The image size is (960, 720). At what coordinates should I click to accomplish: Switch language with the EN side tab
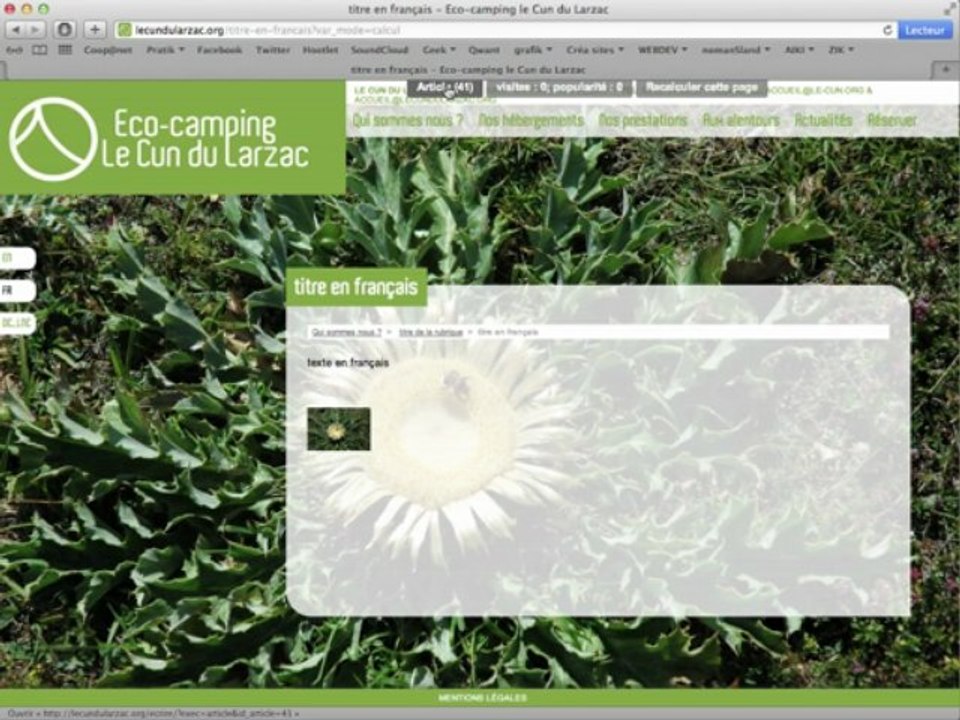17,258
